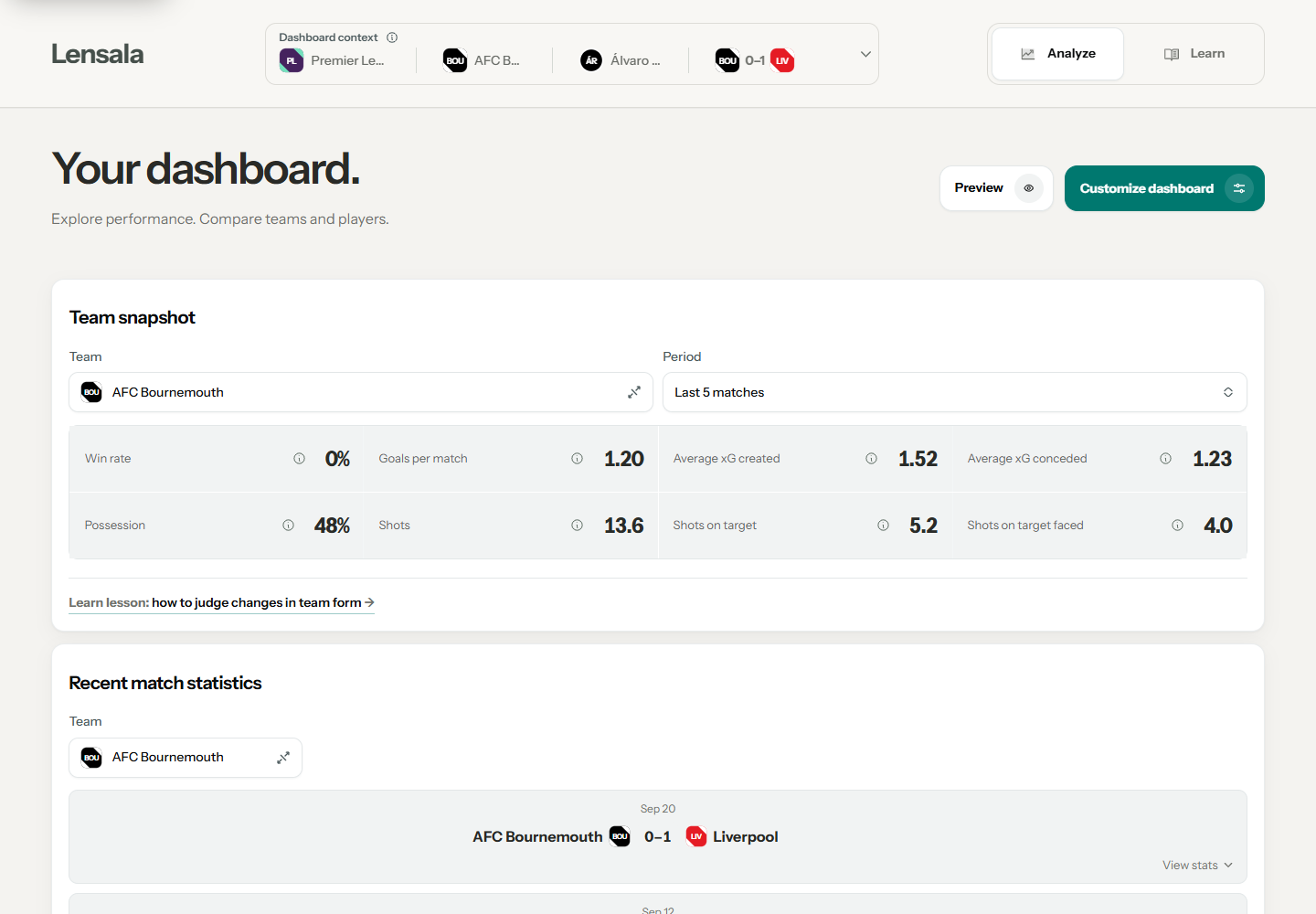
Task: Click the Preview button
Action: 996,188
